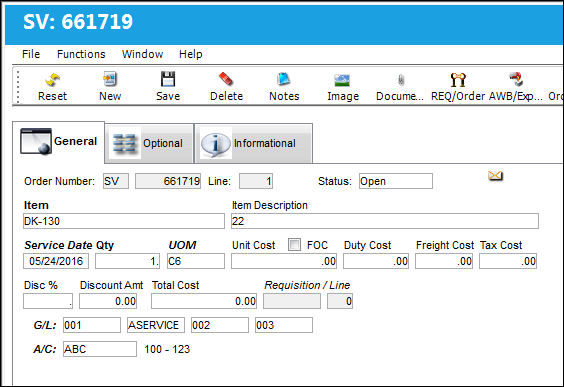Open the AWB/Exp toolbar icon
564x387 pixels.
[516, 79]
